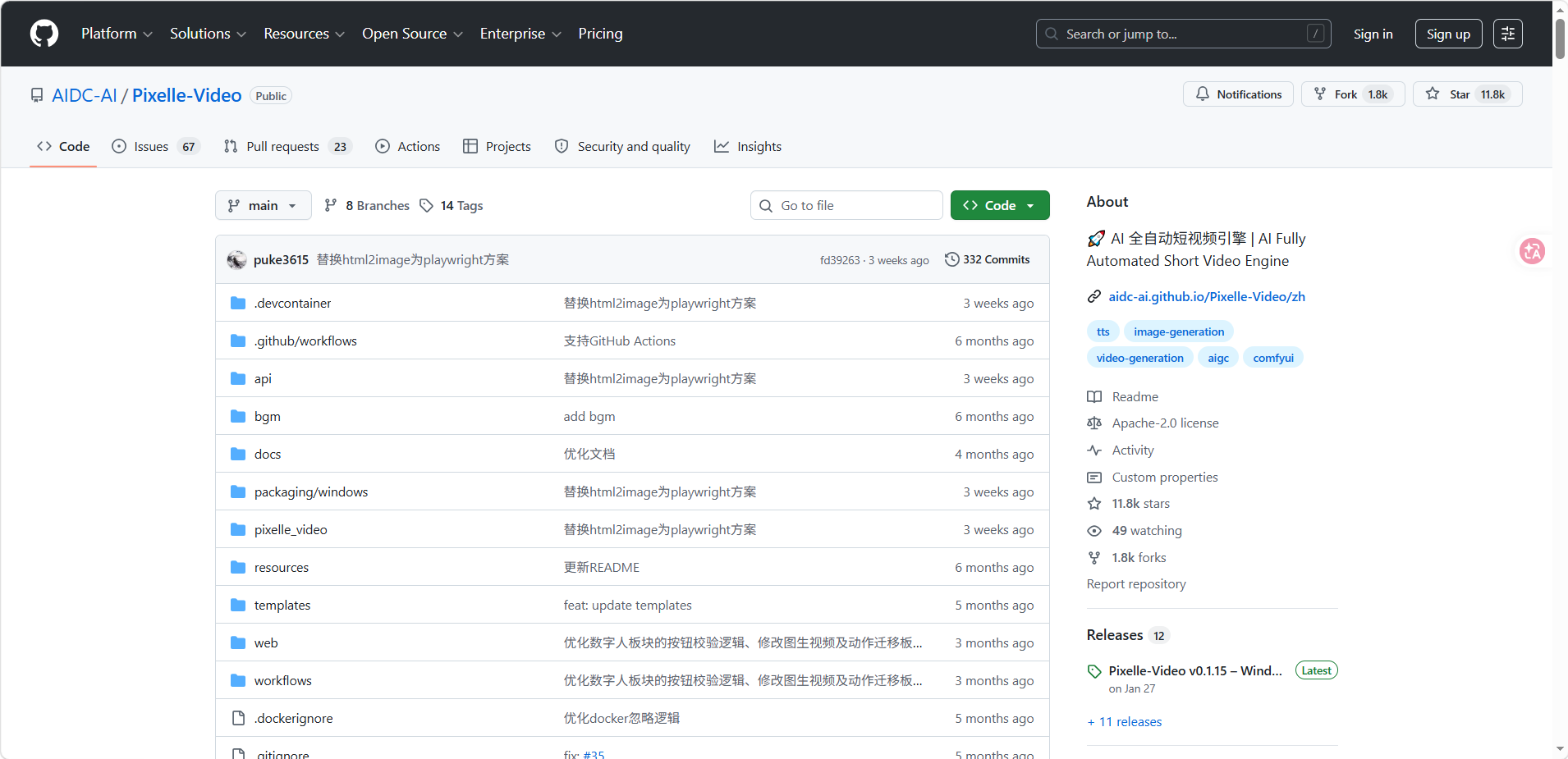Open the 332 Commits history link
Screen dimensions: 1568x759
pyautogui.click(x=987, y=259)
